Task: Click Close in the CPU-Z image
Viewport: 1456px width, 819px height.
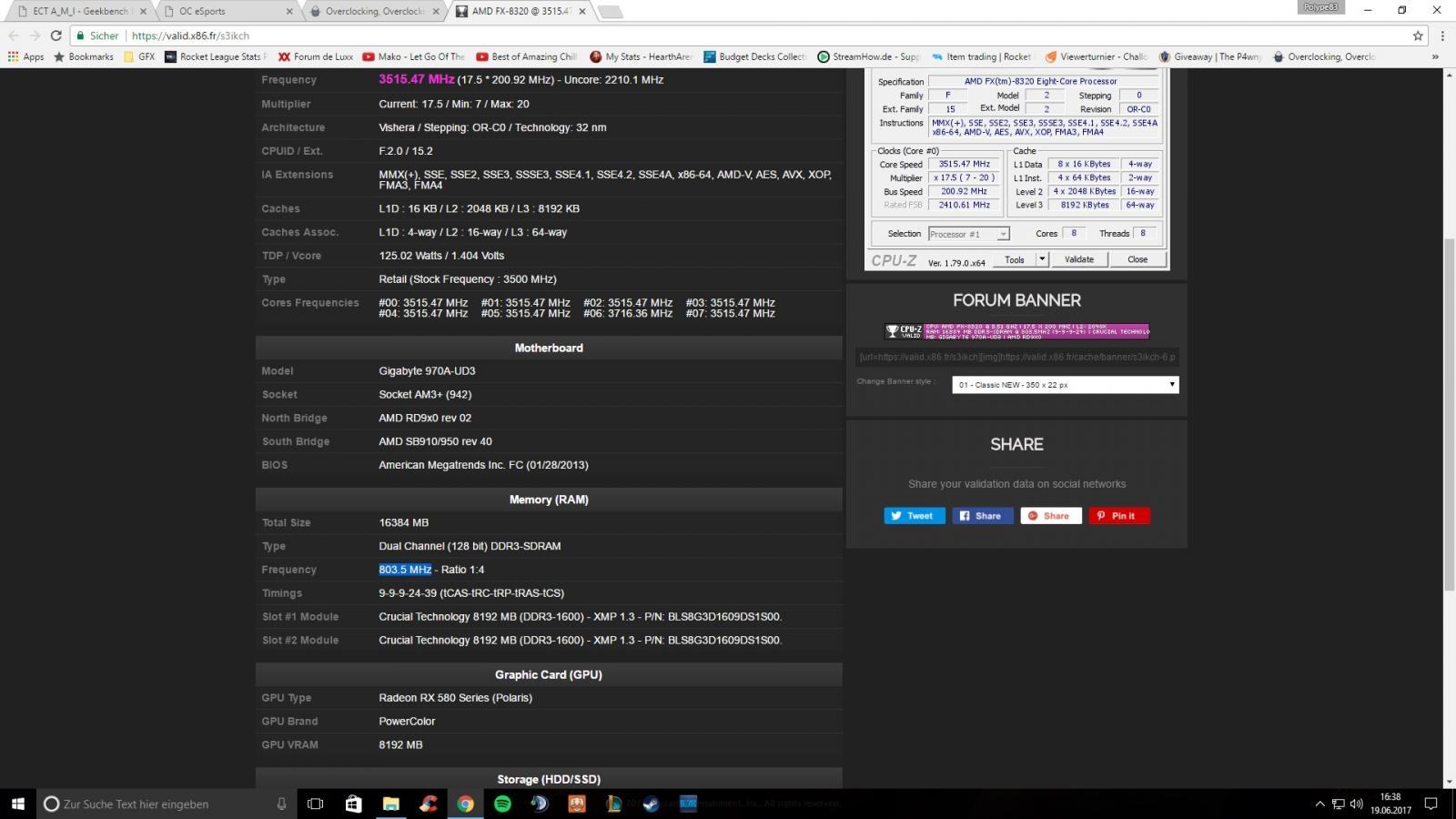Action: (1137, 259)
